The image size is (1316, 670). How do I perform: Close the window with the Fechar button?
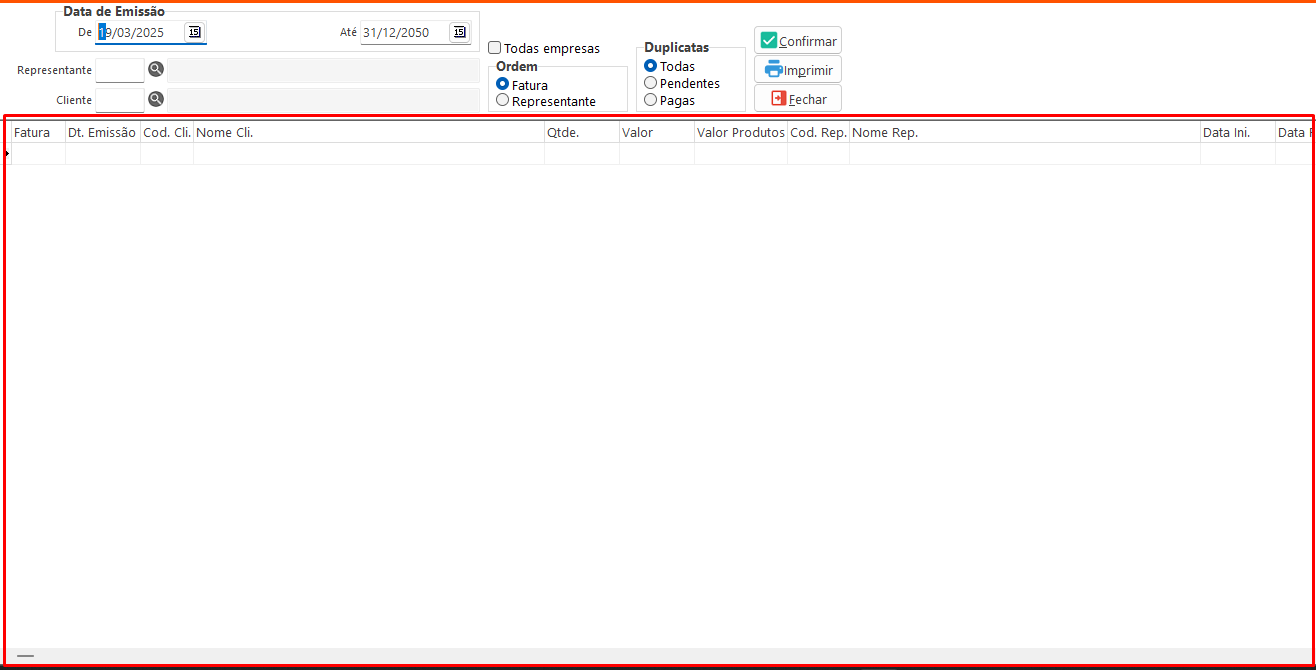pos(798,99)
